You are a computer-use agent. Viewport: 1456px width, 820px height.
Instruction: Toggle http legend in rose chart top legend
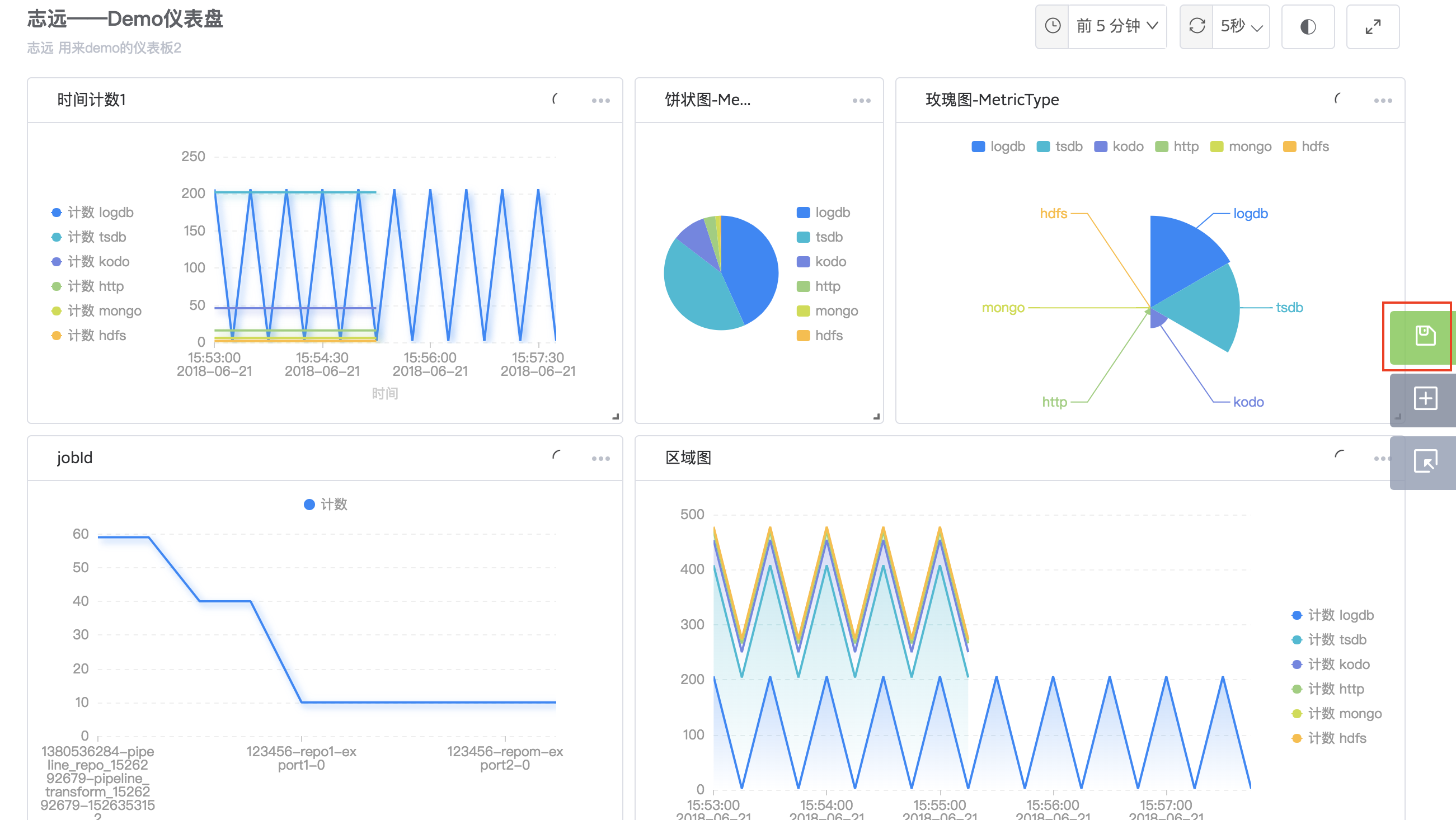[1177, 147]
